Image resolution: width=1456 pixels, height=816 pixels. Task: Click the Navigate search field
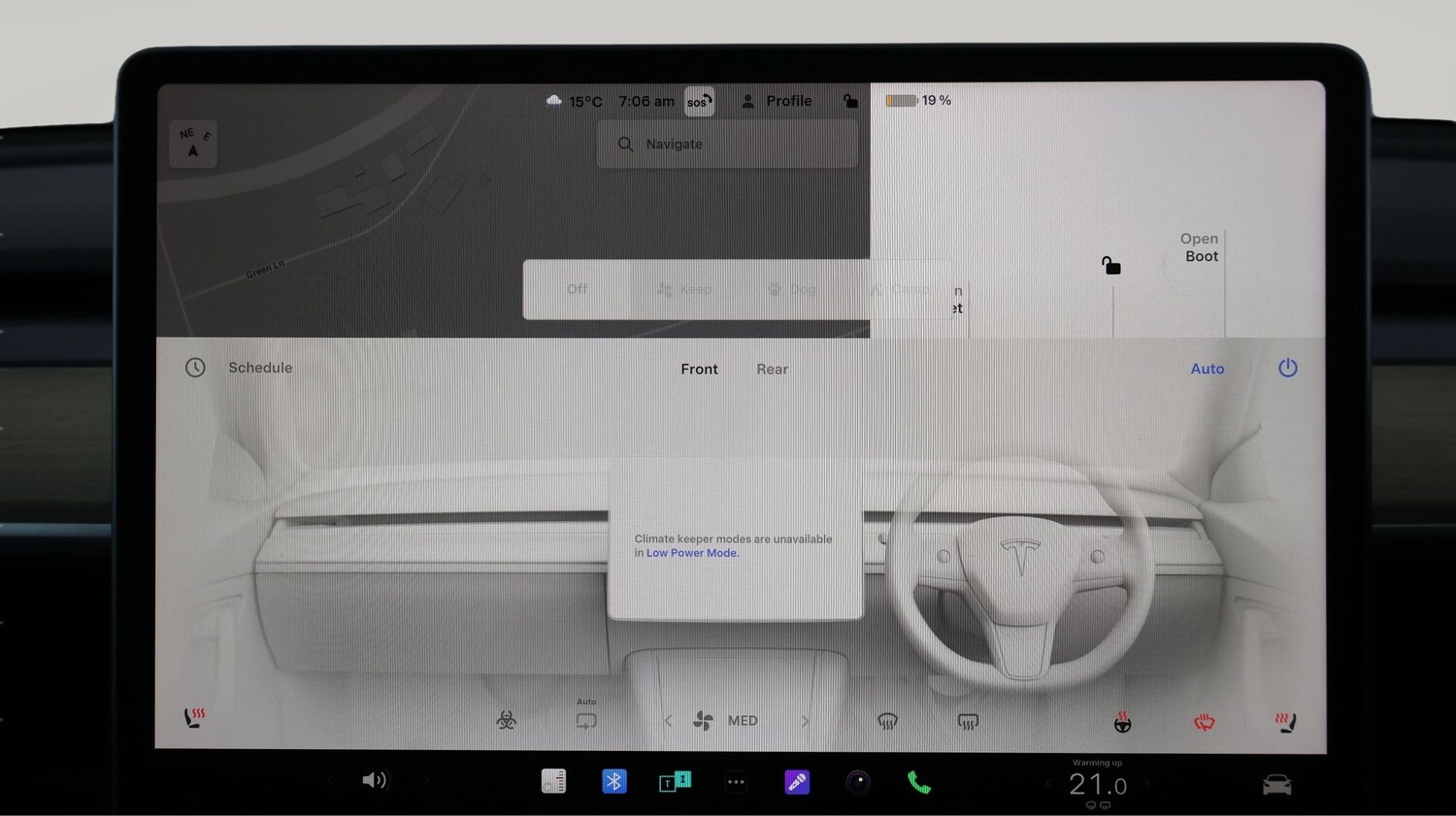[x=726, y=144]
